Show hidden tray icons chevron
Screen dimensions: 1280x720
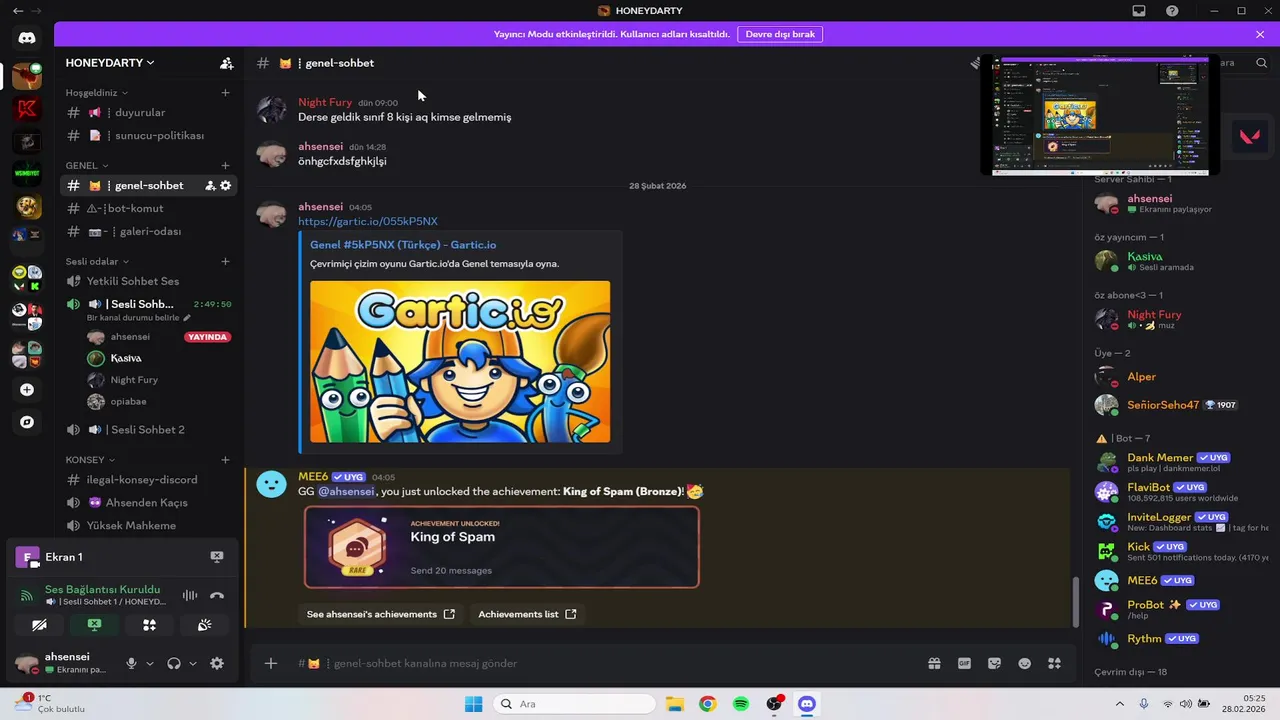[x=1122, y=704]
